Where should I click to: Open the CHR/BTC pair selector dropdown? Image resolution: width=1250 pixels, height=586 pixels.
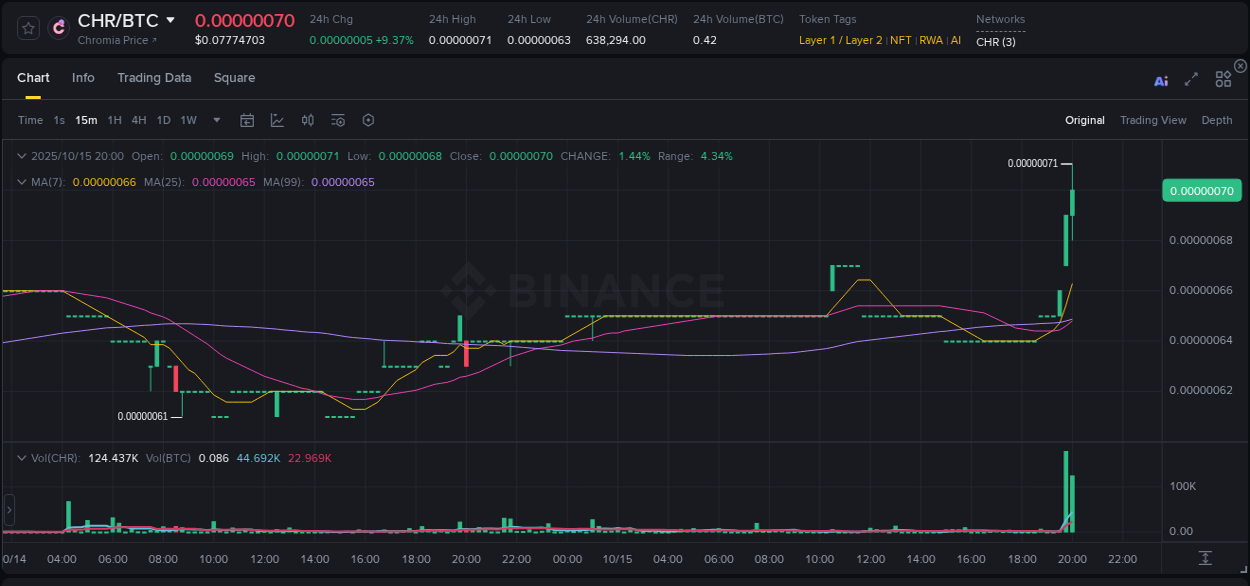(x=170, y=20)
